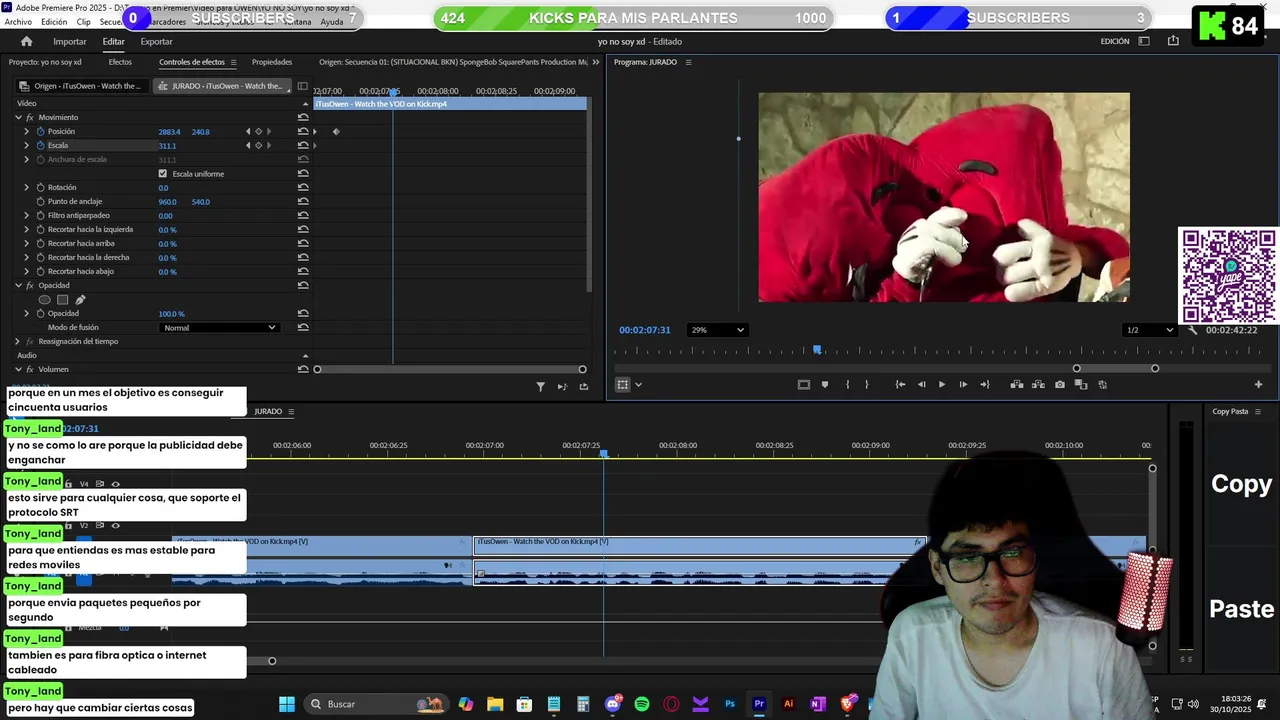
Task: Mark In point in program monitor
Action: tap(847, 384)
